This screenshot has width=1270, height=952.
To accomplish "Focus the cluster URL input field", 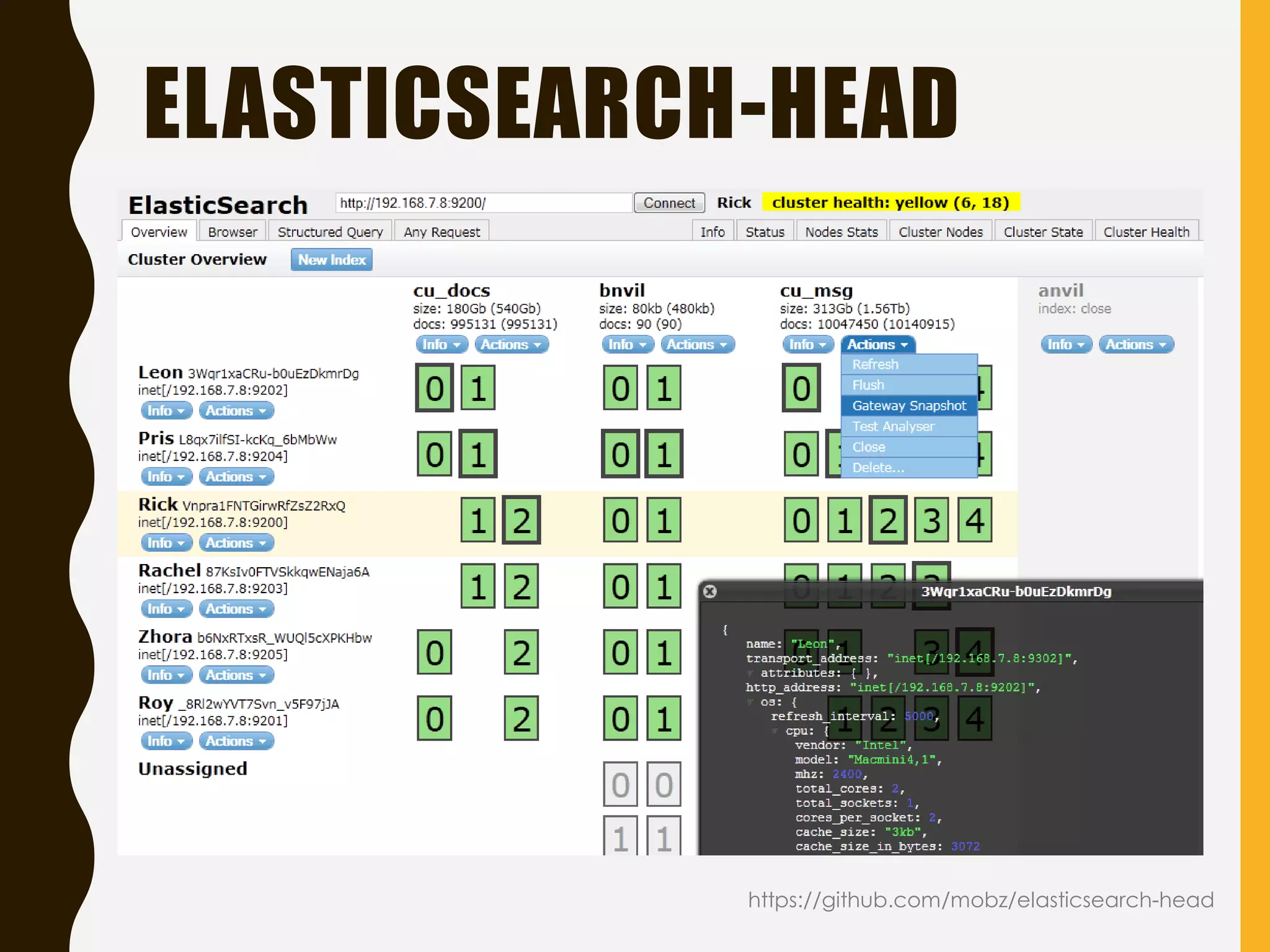I will pyautogui.click(x=484, y=203).
